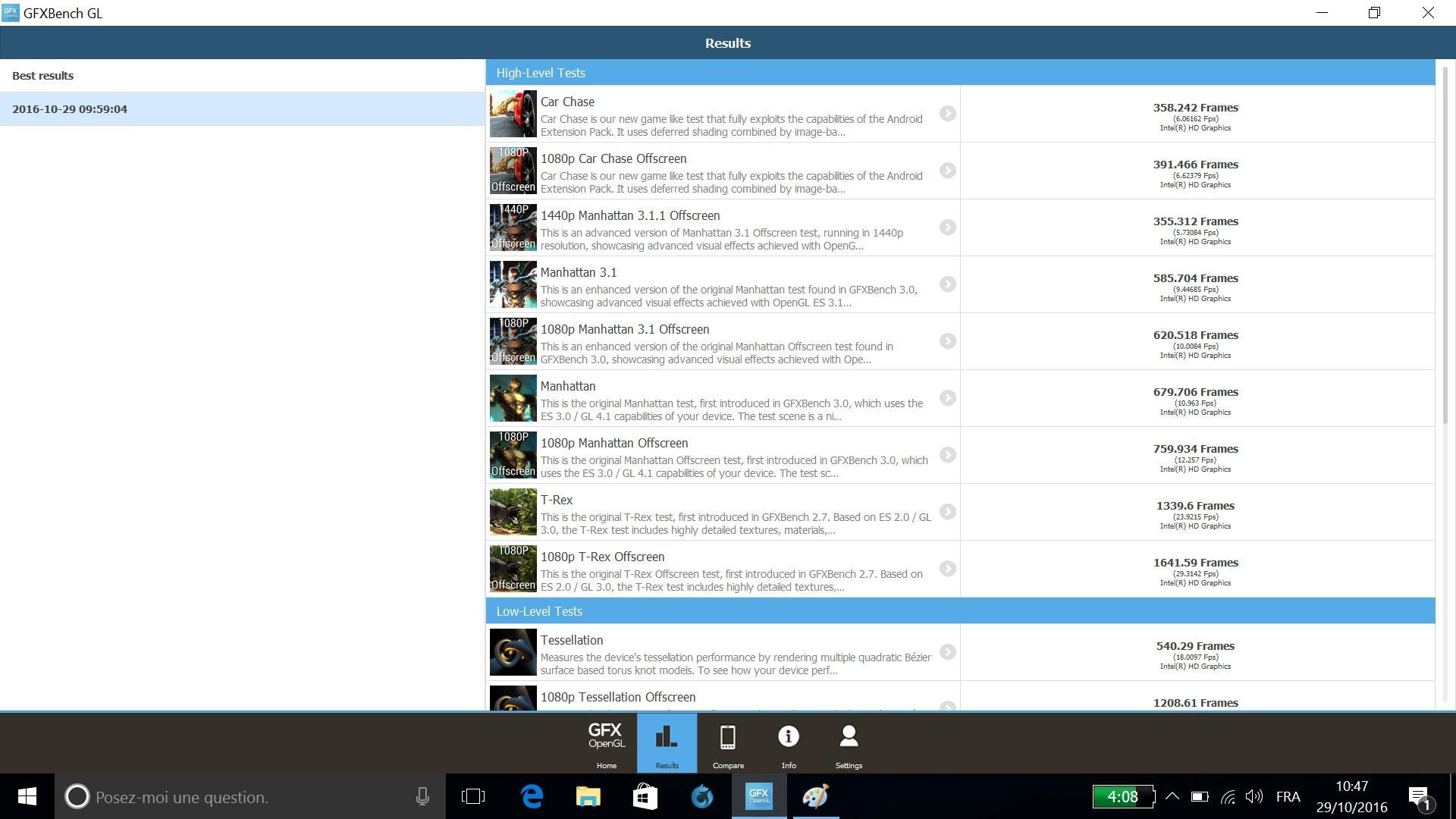Viewport: 1456px width, 819px height.
Task: Open 1440p Manhattan 3.1.1 Offscreen test title
Action: [629, 216]
